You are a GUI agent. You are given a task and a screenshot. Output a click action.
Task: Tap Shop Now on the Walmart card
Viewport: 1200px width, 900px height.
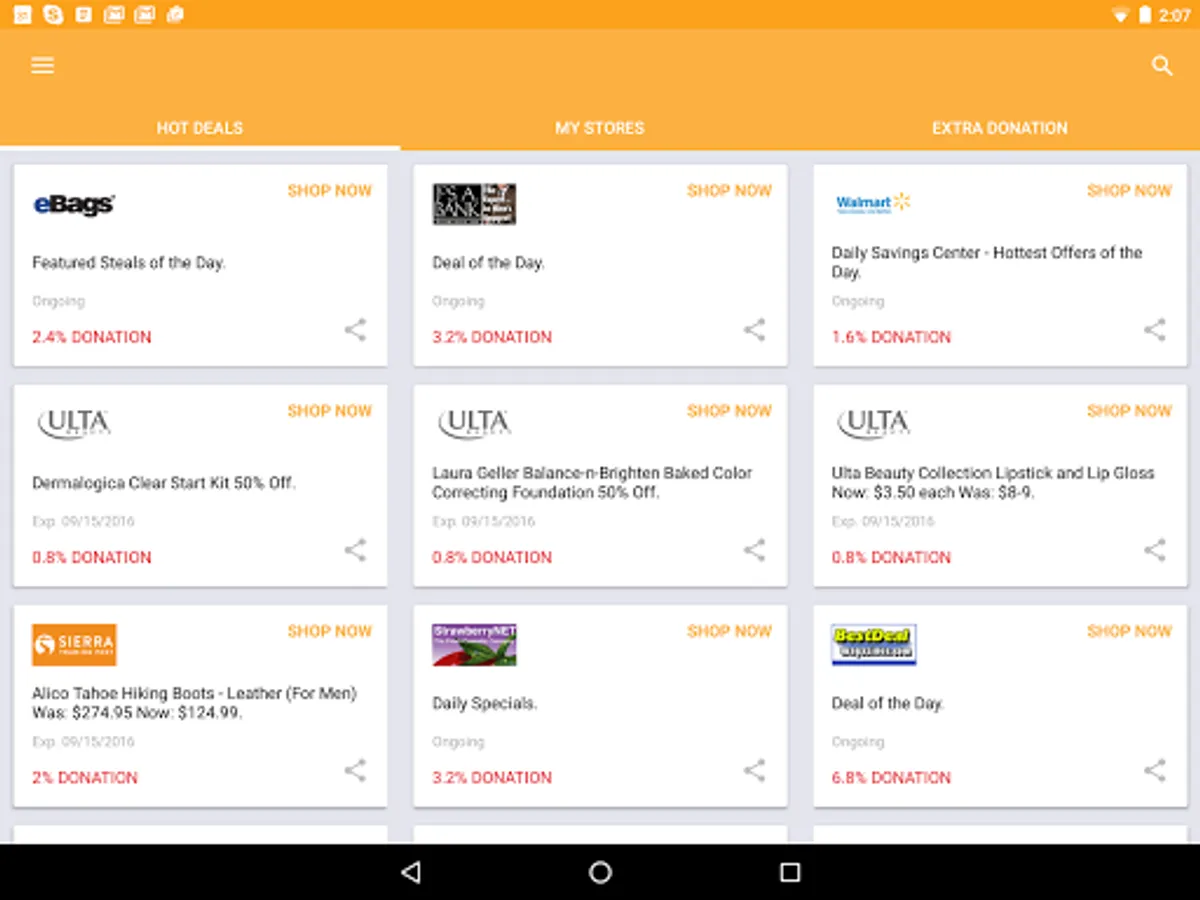click(x=1130, y=191)
